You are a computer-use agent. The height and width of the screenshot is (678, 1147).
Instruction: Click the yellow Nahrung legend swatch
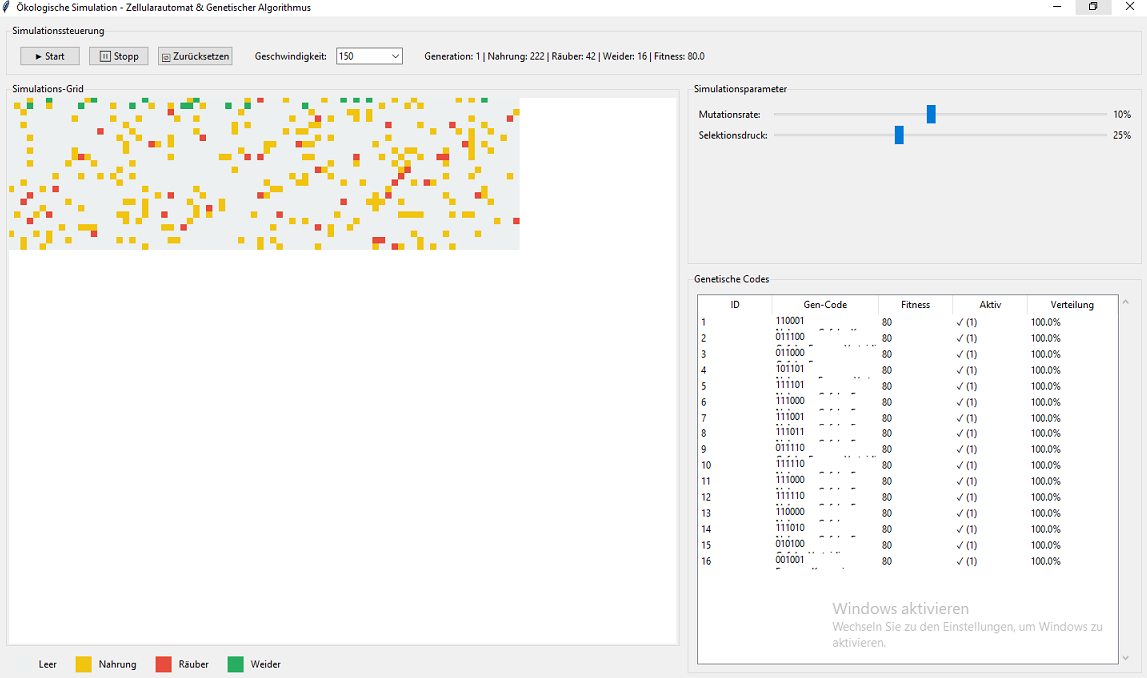pos(84,664)
